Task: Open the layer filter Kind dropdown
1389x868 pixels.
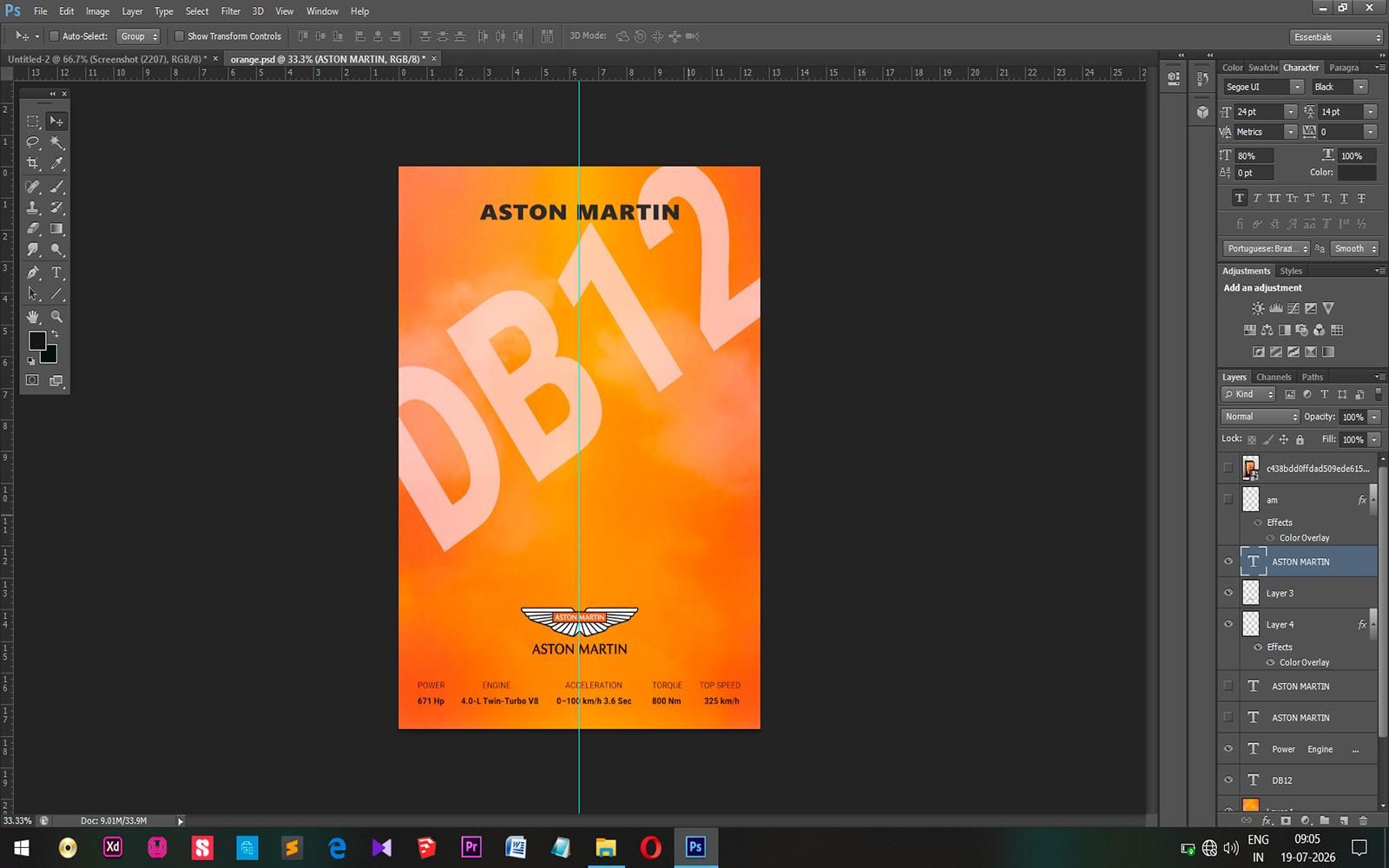Action: pyautogui.click(x=1248, y=394)
